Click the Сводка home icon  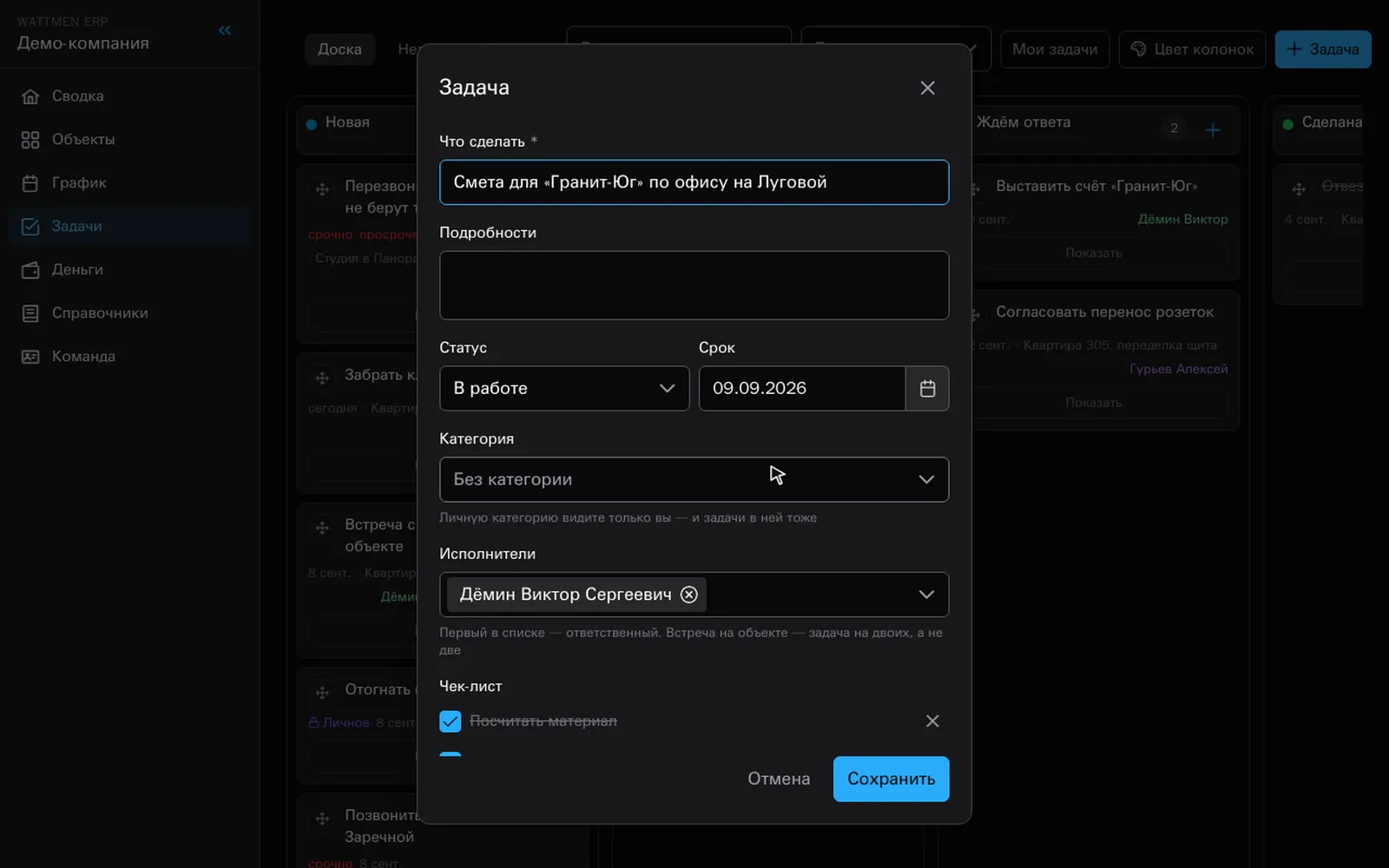[30, 96]
